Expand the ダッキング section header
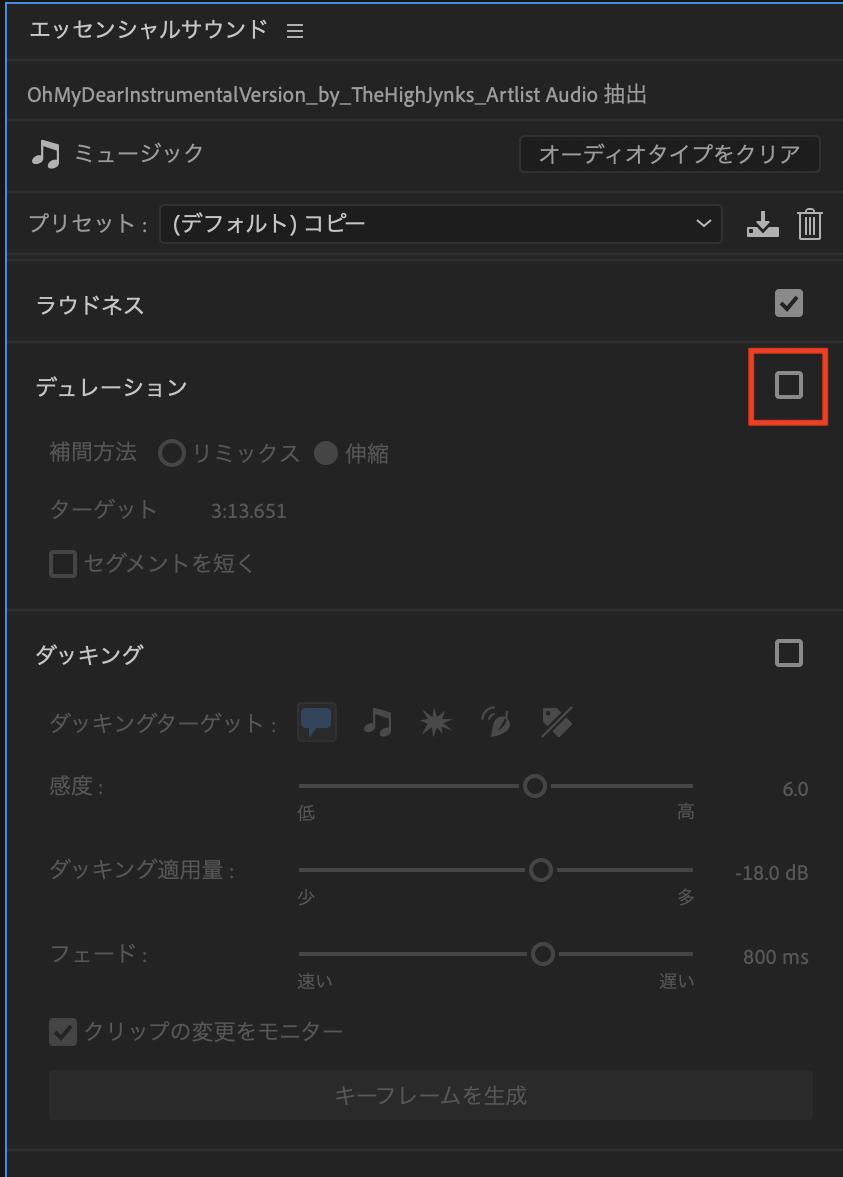 click(x=89, y=655)
